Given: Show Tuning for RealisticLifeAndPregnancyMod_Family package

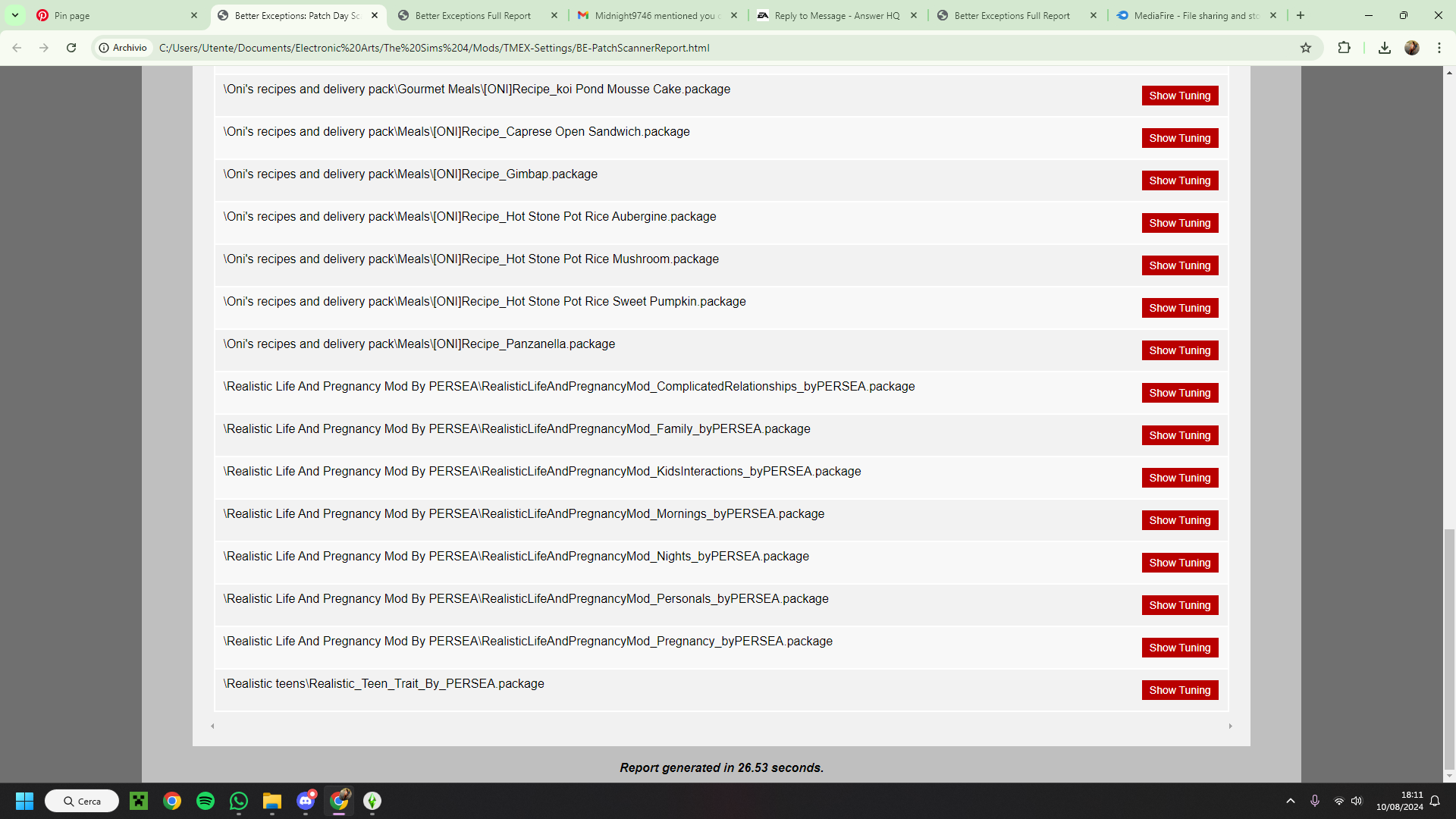Looking at the screenshot, I should 1179,435.
